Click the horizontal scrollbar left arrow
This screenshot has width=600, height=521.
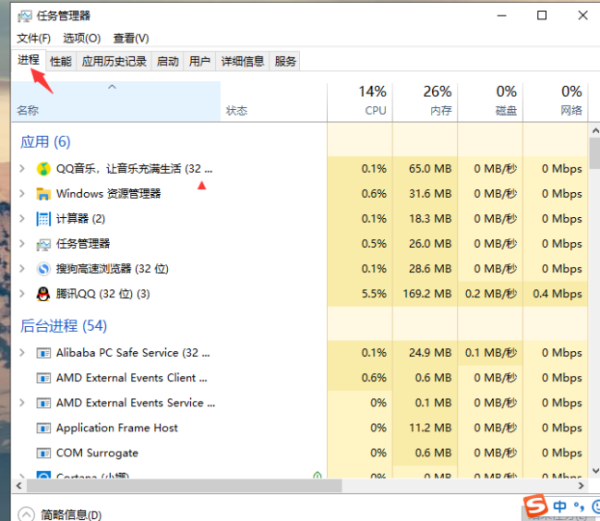(19, 485)
